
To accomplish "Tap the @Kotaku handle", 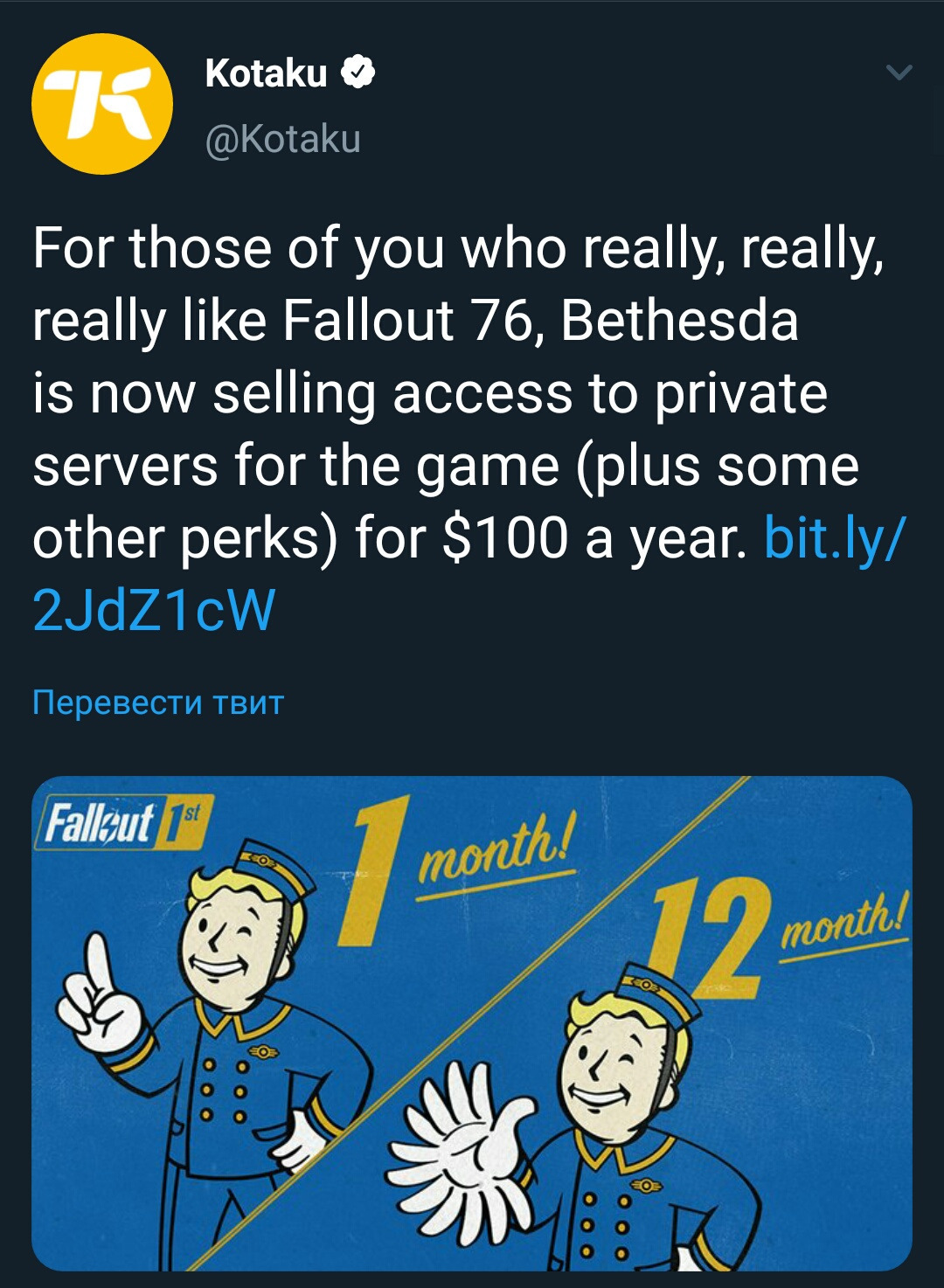I will tap(282, 139).
